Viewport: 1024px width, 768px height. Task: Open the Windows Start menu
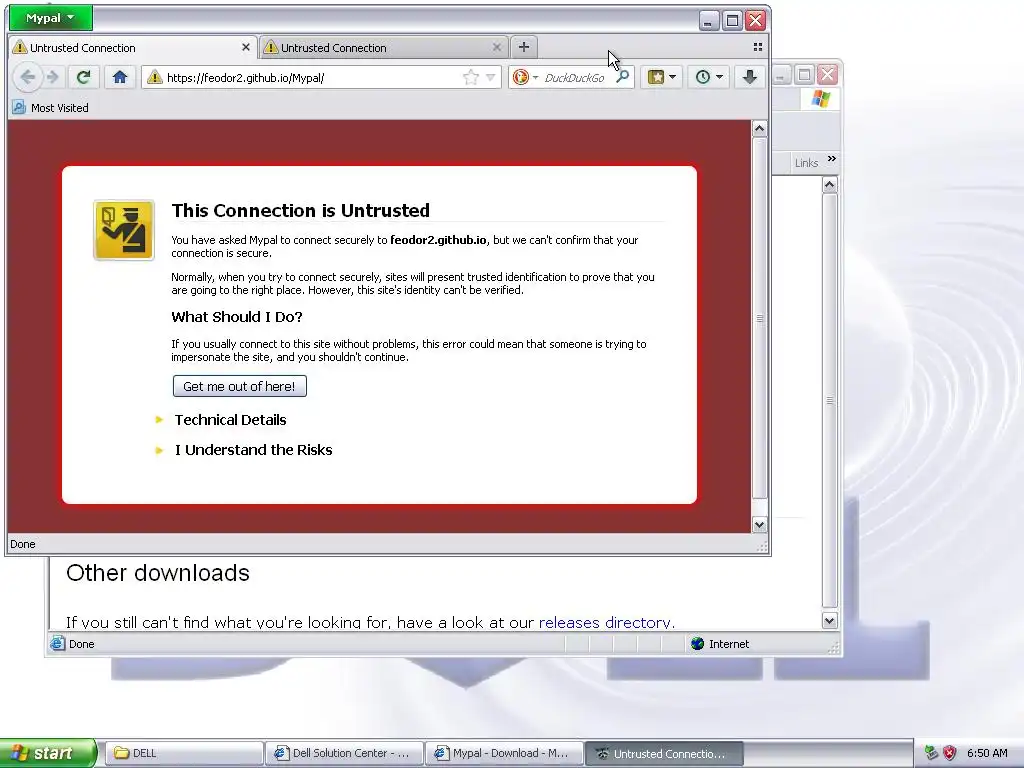point(47,753)
